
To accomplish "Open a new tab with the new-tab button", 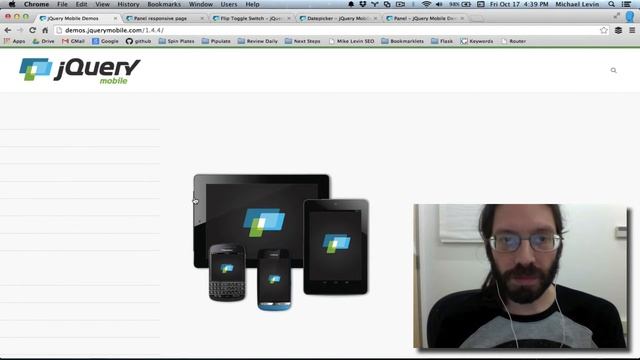I will click(x=476, y=18).
